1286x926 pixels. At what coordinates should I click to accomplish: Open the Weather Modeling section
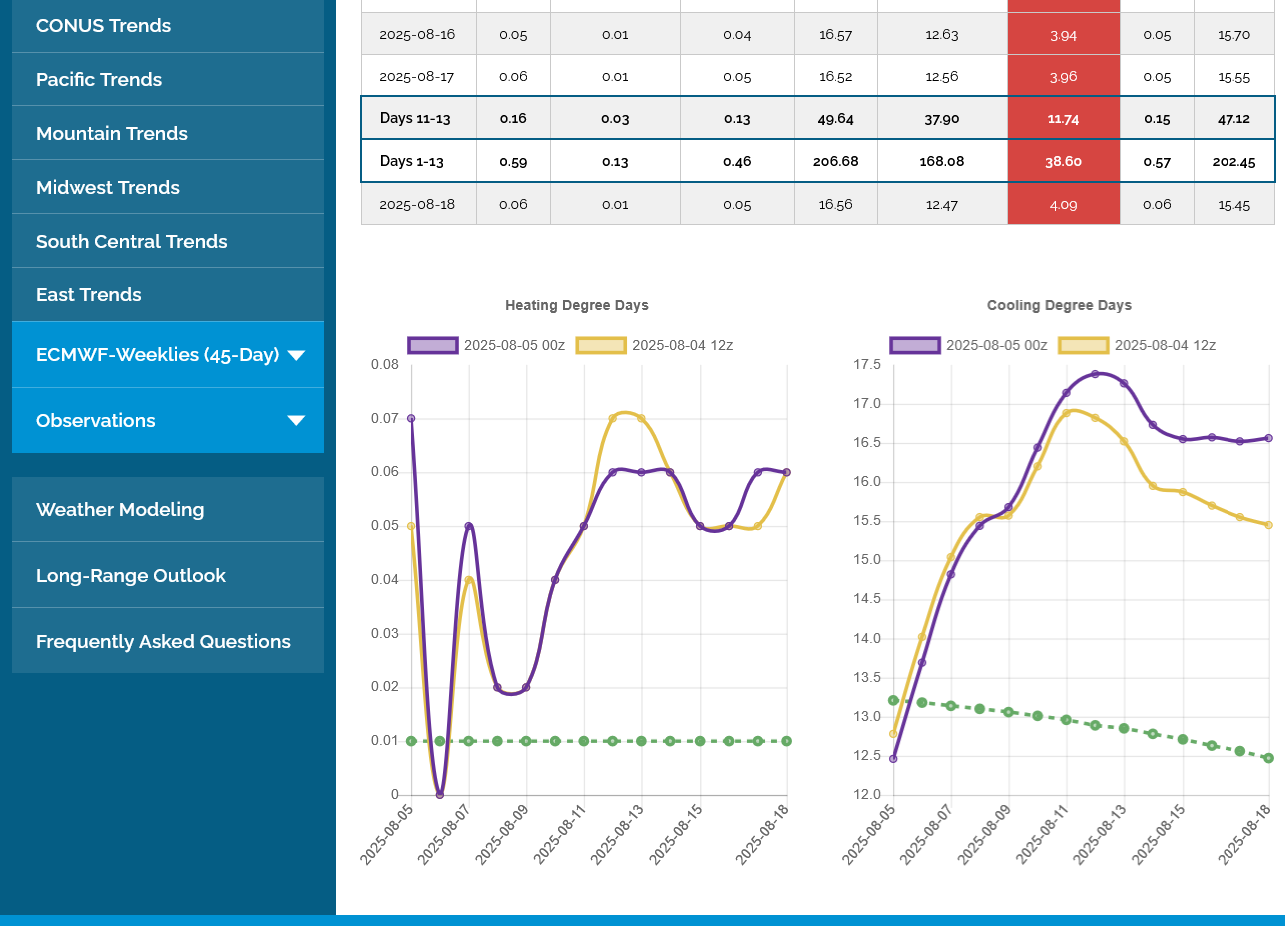120,510
